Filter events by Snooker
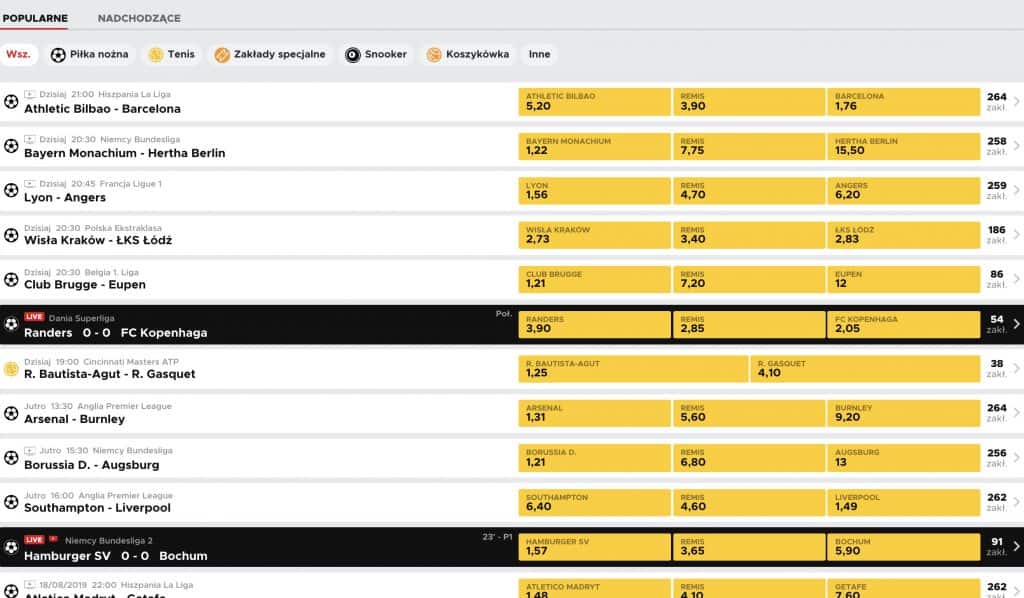The height and width of the screenshot is (598, 1024). 376,54
